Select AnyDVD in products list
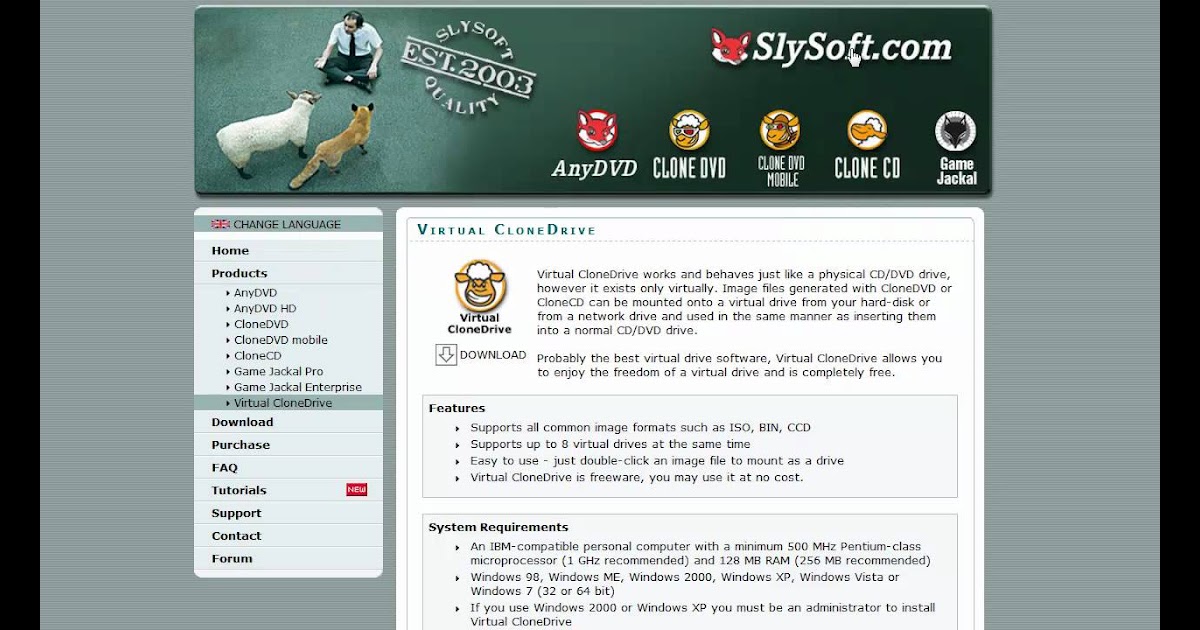The image size is (1200, 630). 255,293
